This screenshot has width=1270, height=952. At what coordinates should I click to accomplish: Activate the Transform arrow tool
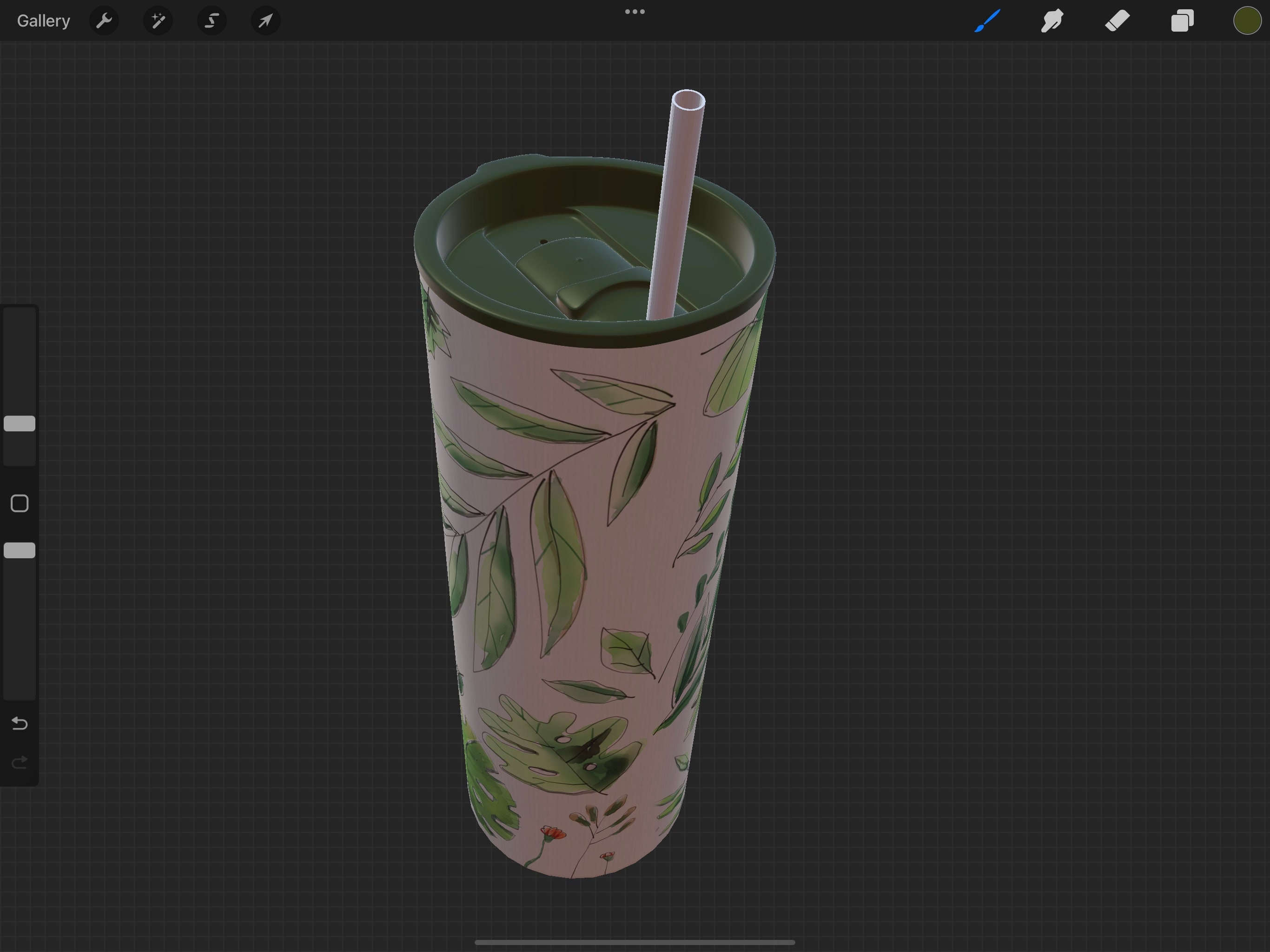pos(266,20)
